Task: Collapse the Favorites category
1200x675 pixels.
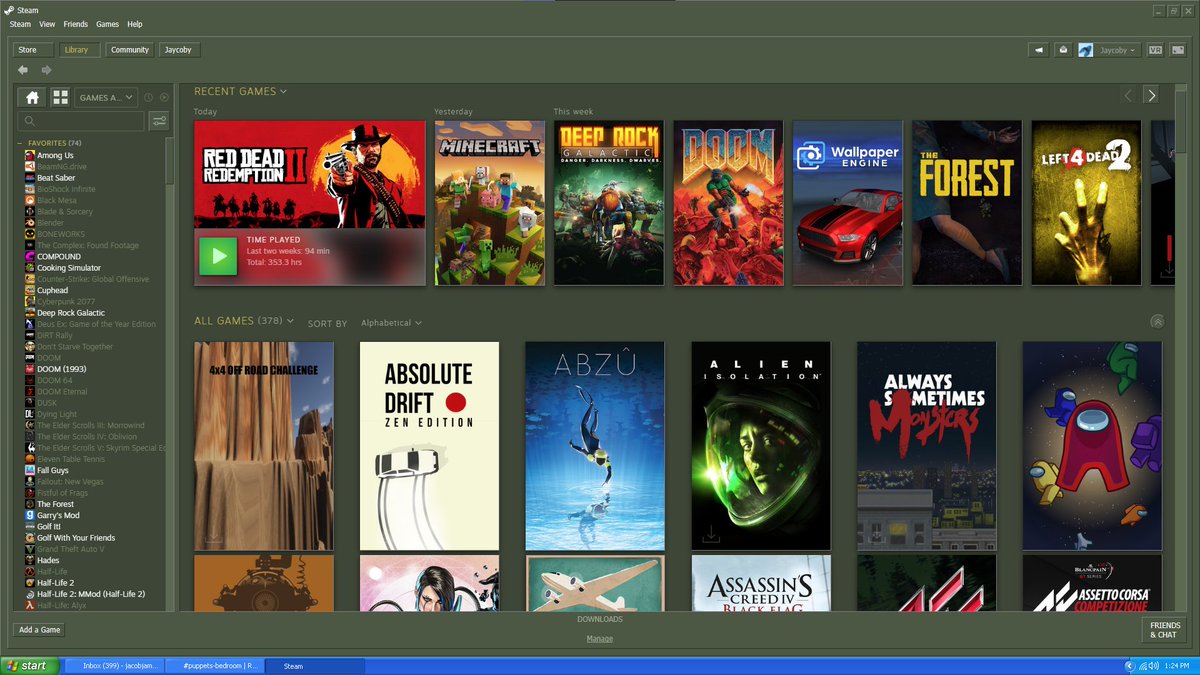Action: point(20,143)
